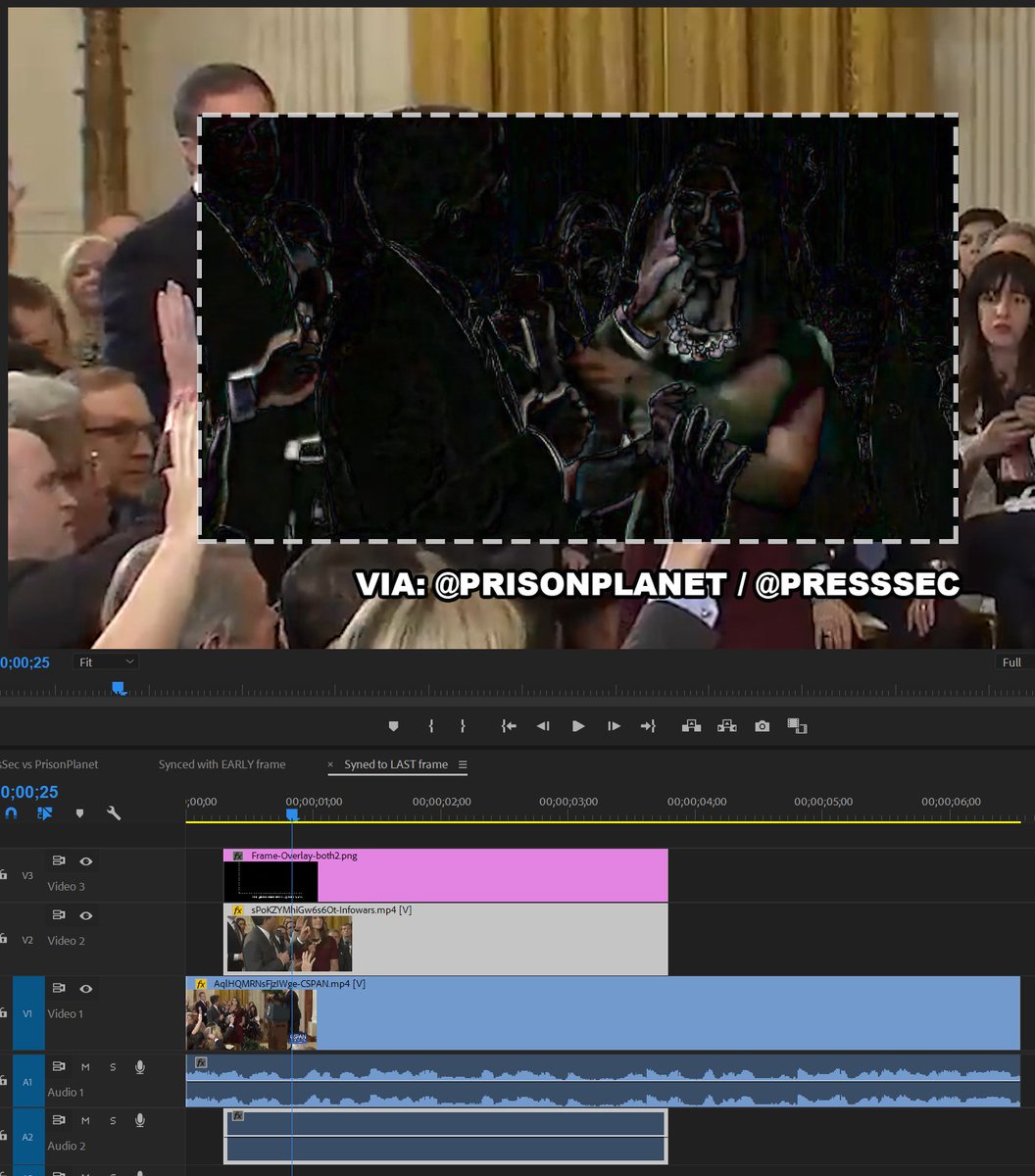Click fx badge on CSPAN.mp4 clip
This screenshot has width=1035, height=1176.
(201, 984)
